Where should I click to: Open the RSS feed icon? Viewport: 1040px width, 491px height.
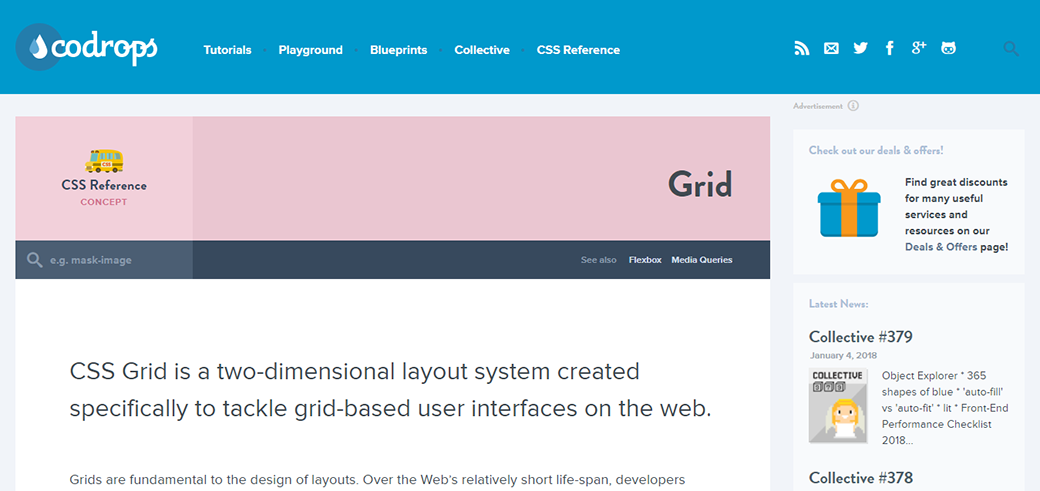point(801,48)
